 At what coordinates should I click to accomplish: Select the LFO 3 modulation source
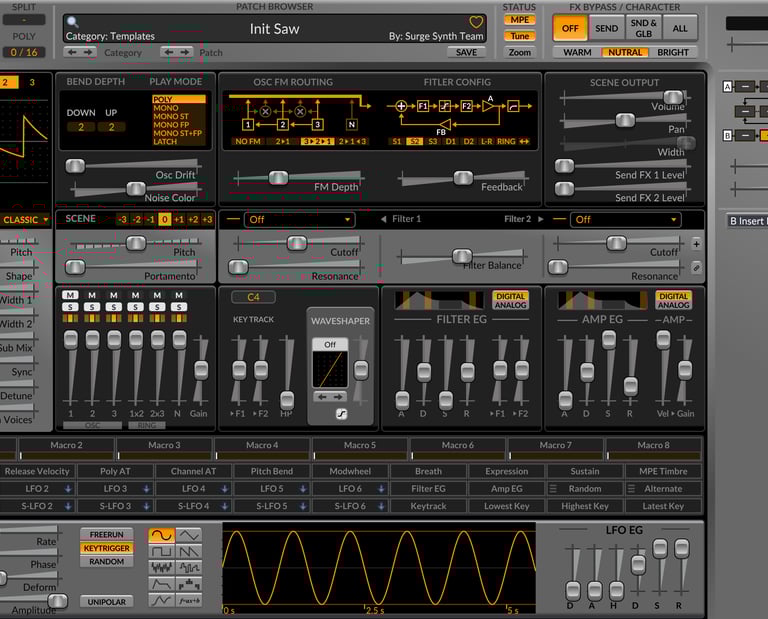pos(116,489)
